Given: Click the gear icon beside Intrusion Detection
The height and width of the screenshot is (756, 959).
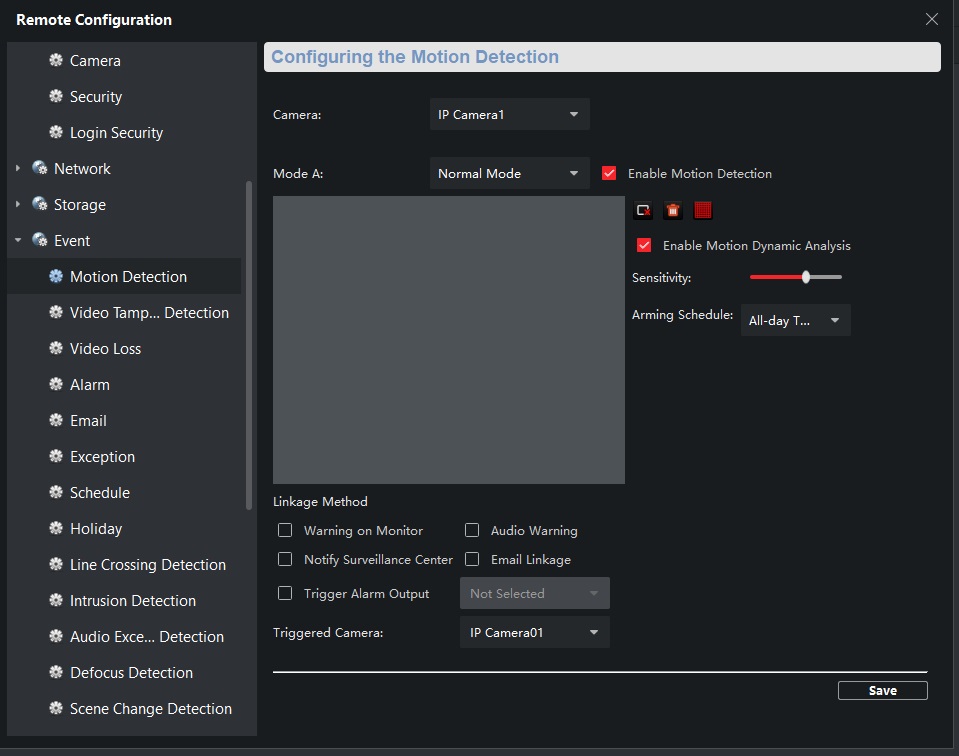Looking at the screenshot, I should 56,601.
